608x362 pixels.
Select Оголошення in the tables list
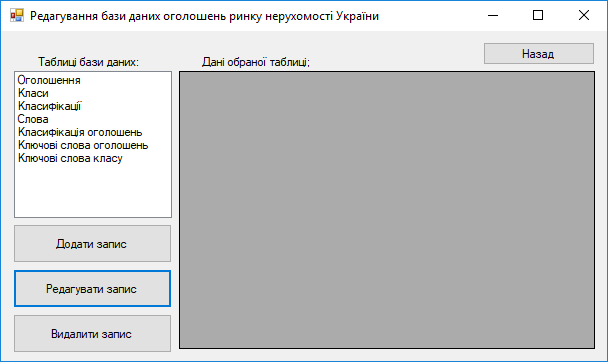pyautogui.click(x=93, y=80)
